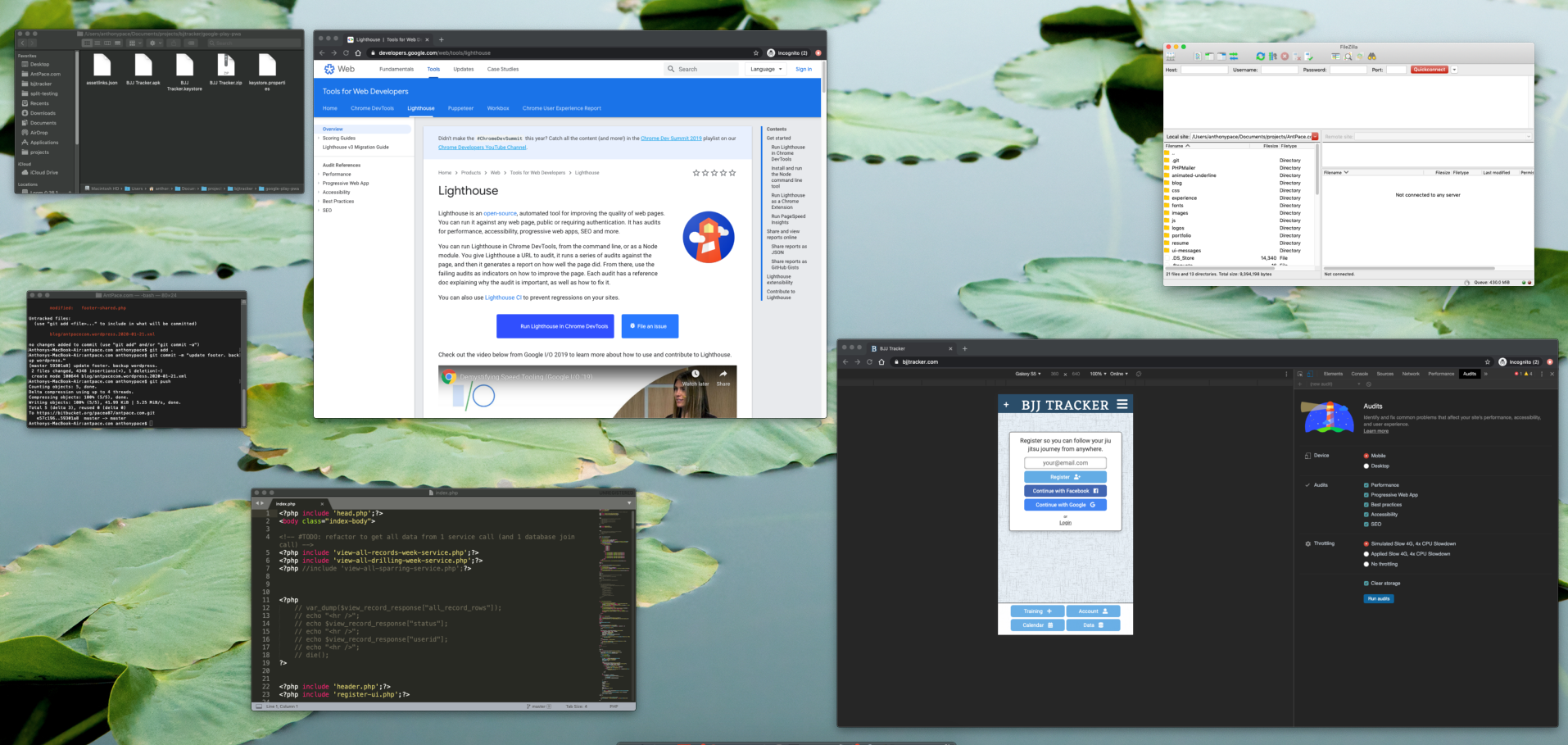
Task: Click your@email.com input field
Action: pyautogui.click(x=1065, y=463)
